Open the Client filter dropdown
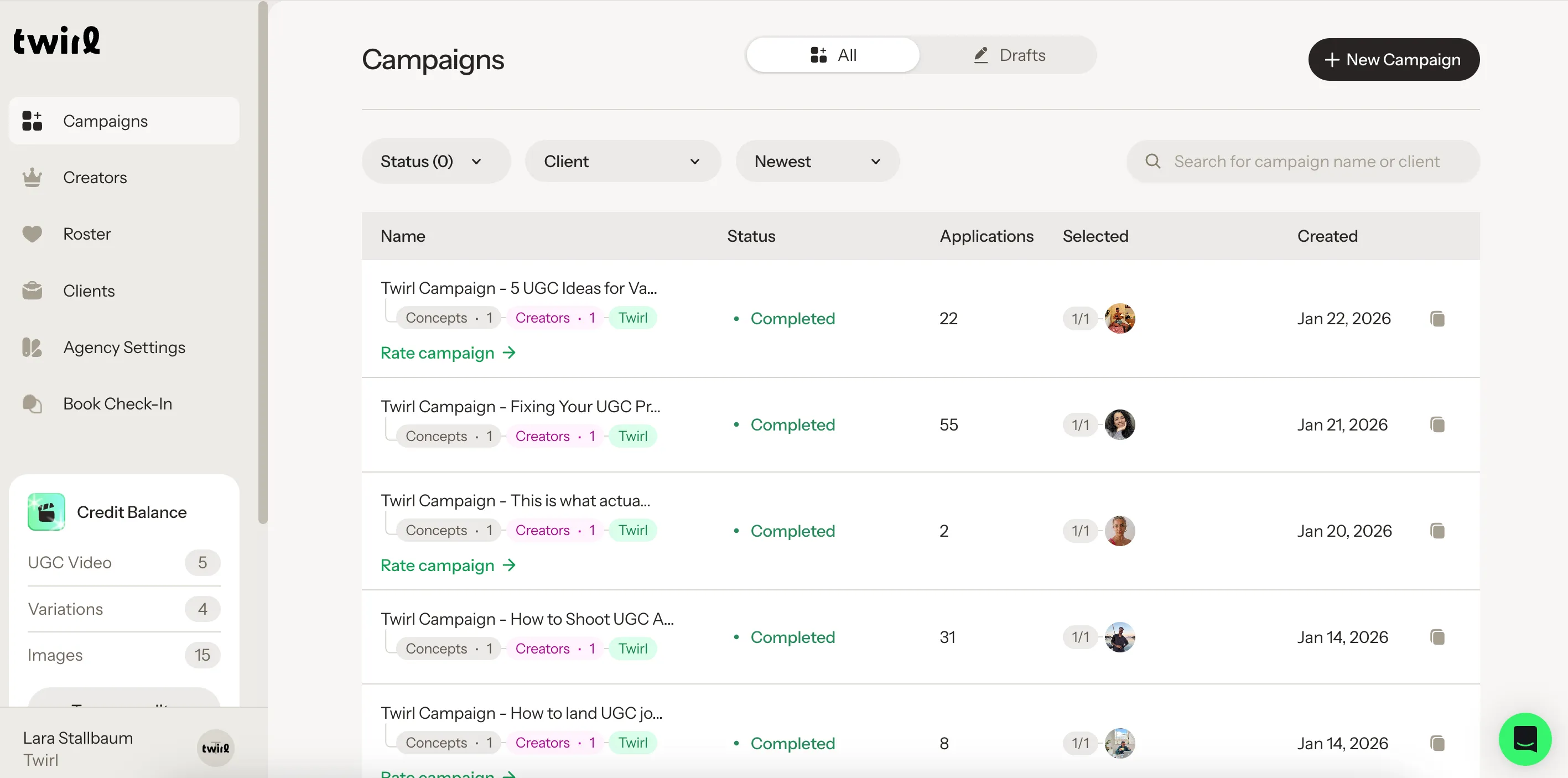Image resolution: width=1568 pixels, height=778 pixels. (x=622, y=162)
